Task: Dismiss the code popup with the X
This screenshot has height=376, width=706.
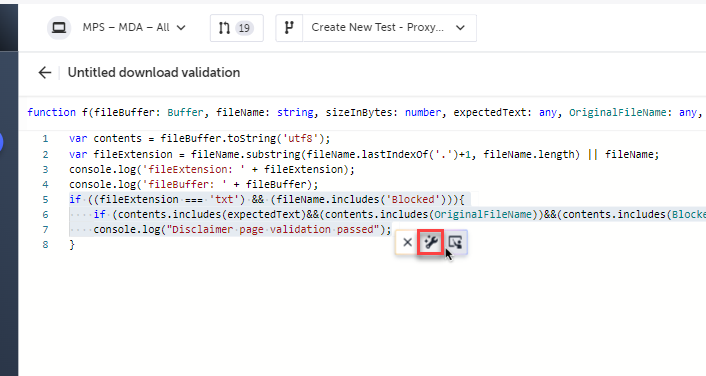Action: [x=407, y=242]
